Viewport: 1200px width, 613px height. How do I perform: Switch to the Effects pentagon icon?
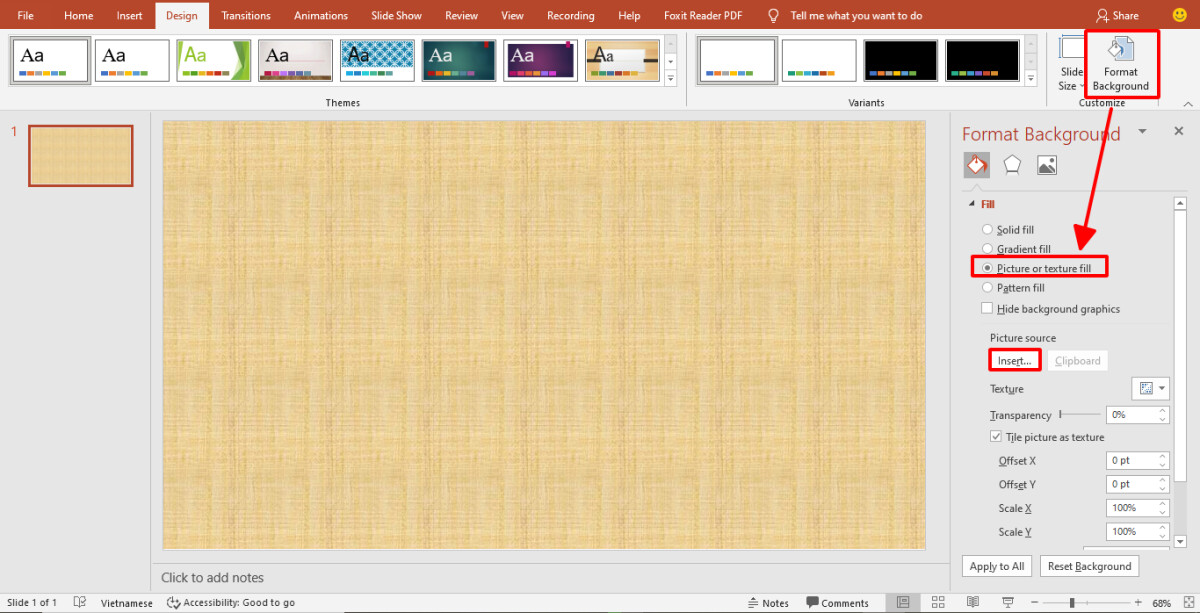pos(1012,165)
